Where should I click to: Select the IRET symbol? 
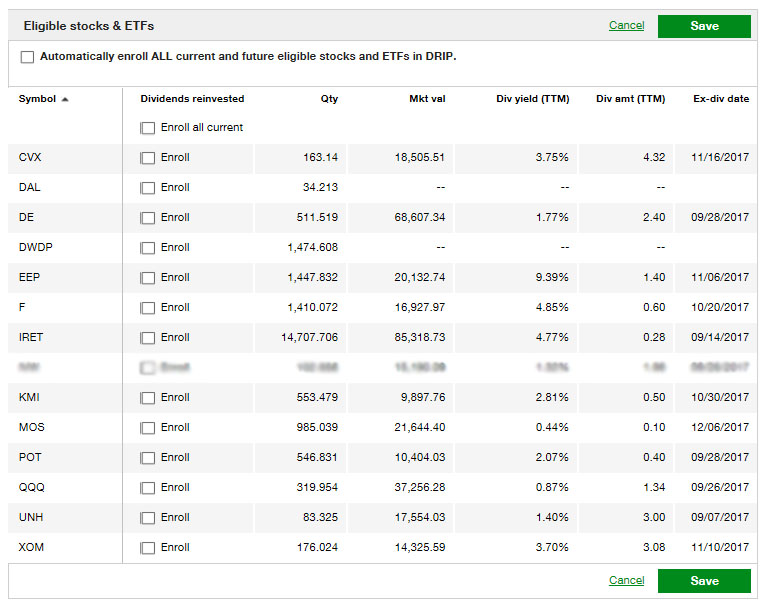click(31, 337)
